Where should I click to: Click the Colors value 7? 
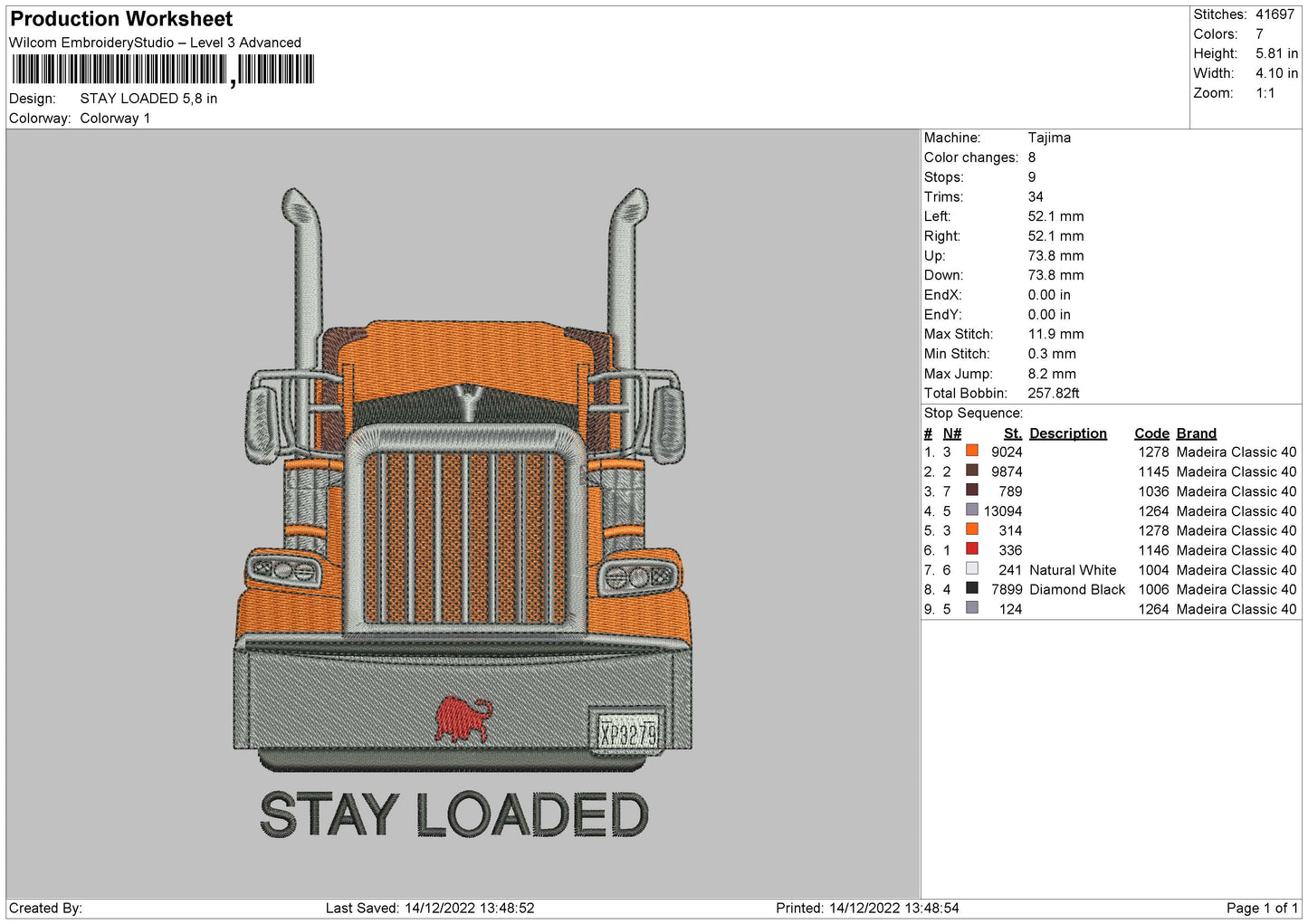tap(1259, 34)
